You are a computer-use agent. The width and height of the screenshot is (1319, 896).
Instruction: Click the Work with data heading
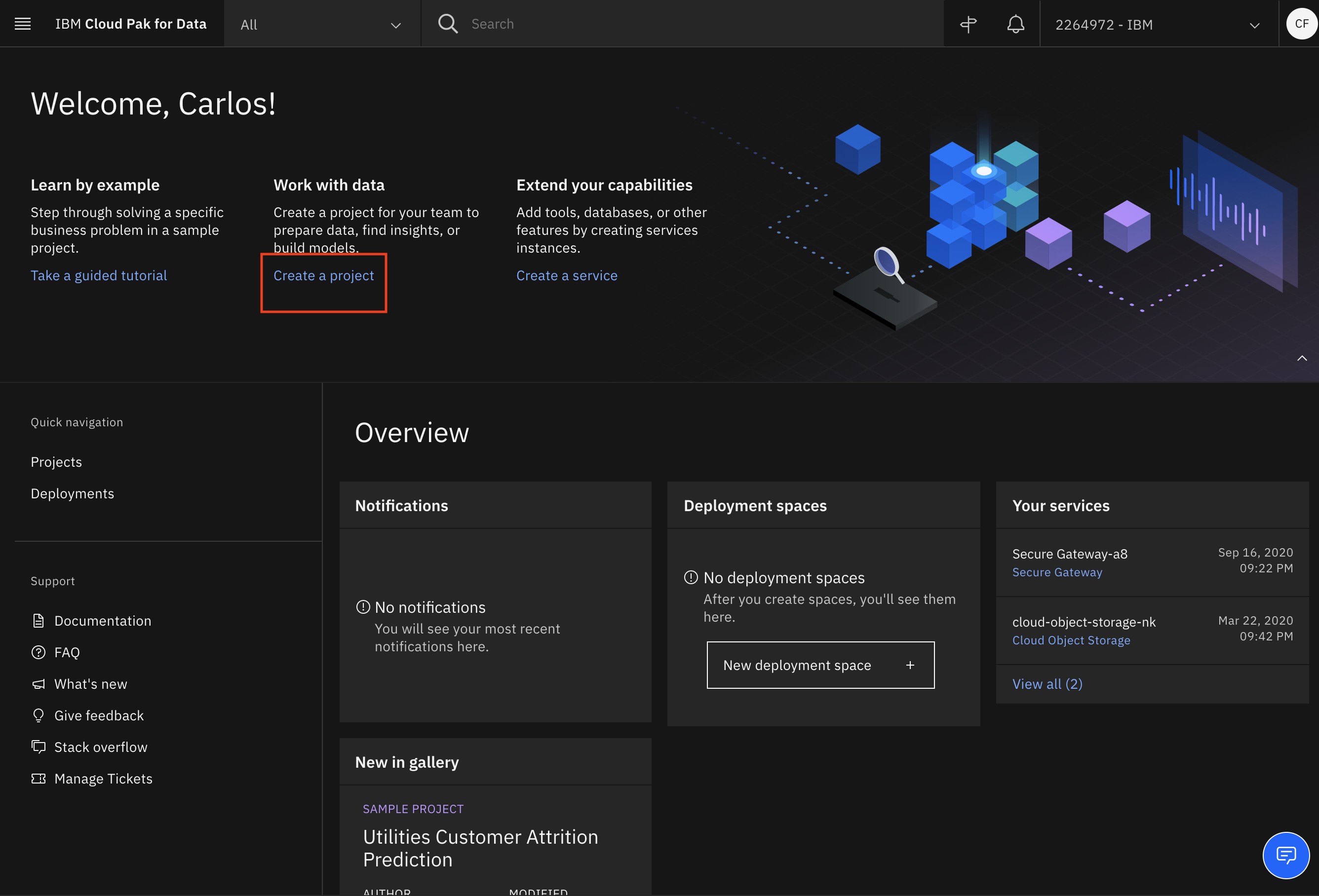tap(329, 185)
